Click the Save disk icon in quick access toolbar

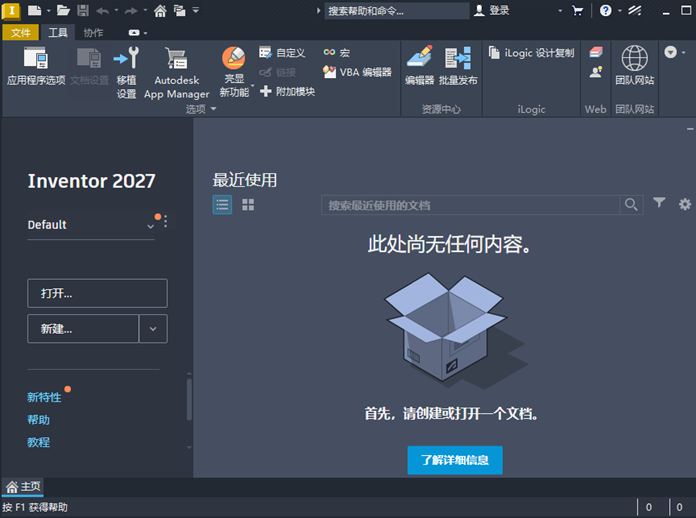click(x=83, y=10)
